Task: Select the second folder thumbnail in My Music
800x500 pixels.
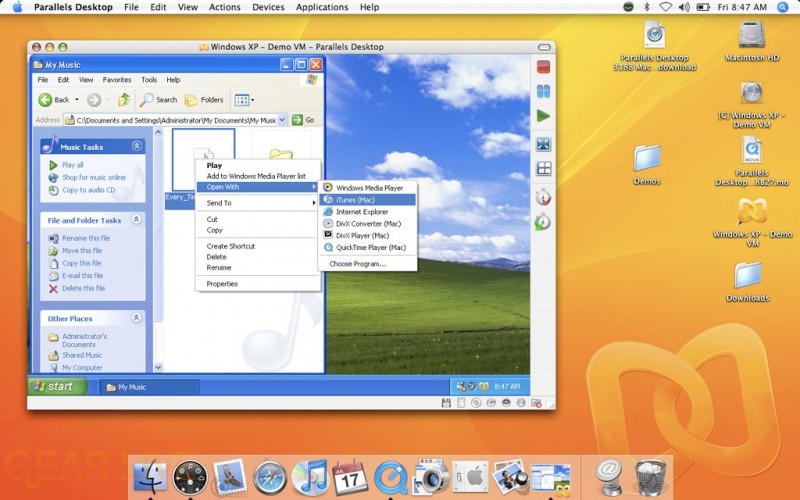Action: [x=281, y=155]
